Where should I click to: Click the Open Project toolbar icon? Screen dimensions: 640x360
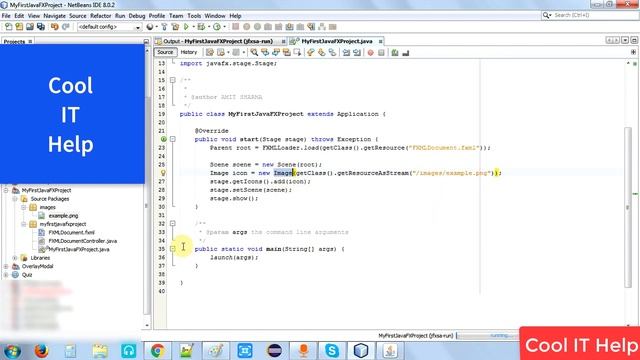pos(30,27)
